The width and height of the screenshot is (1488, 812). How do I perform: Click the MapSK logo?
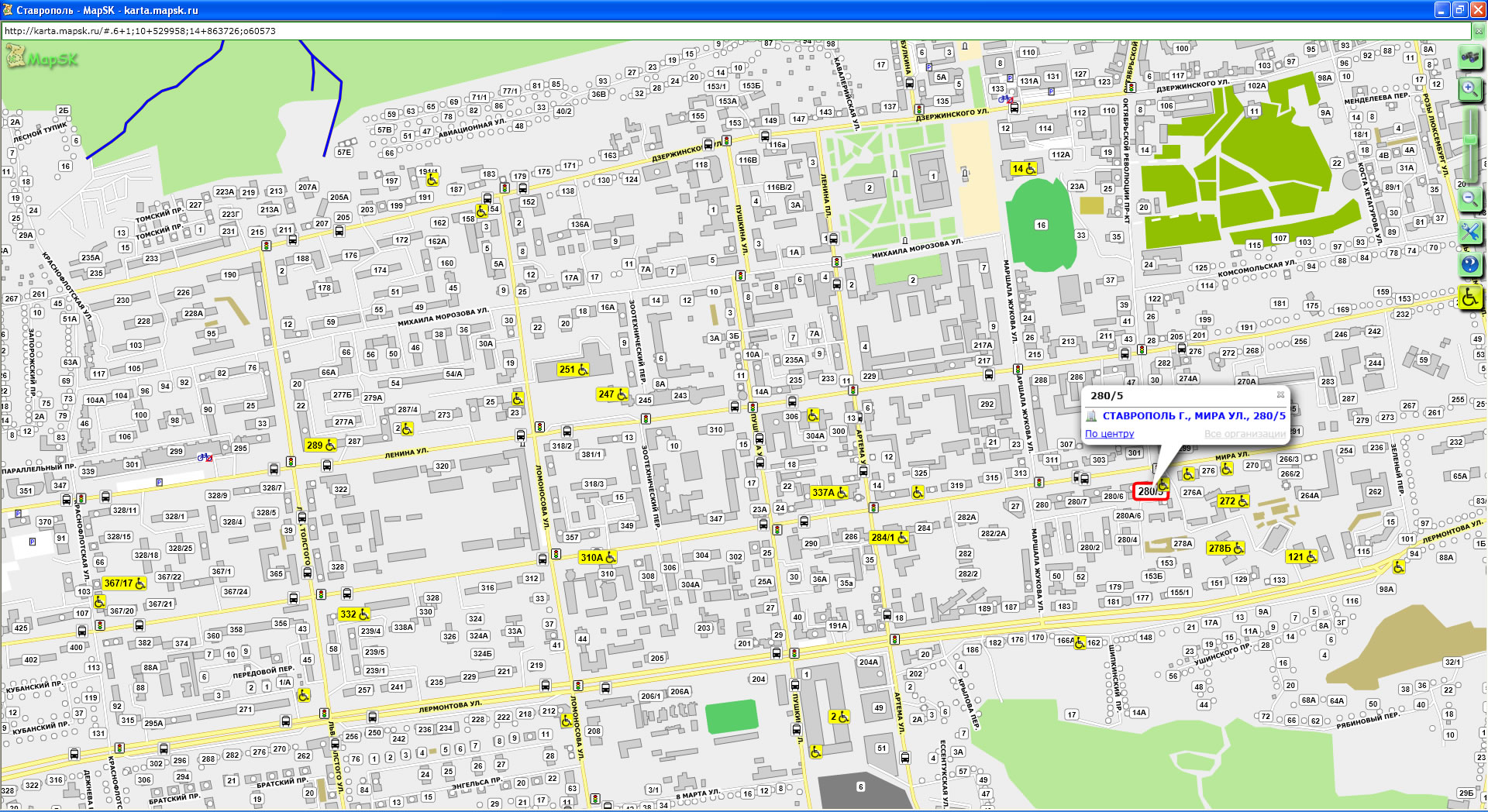click(42, 57)
